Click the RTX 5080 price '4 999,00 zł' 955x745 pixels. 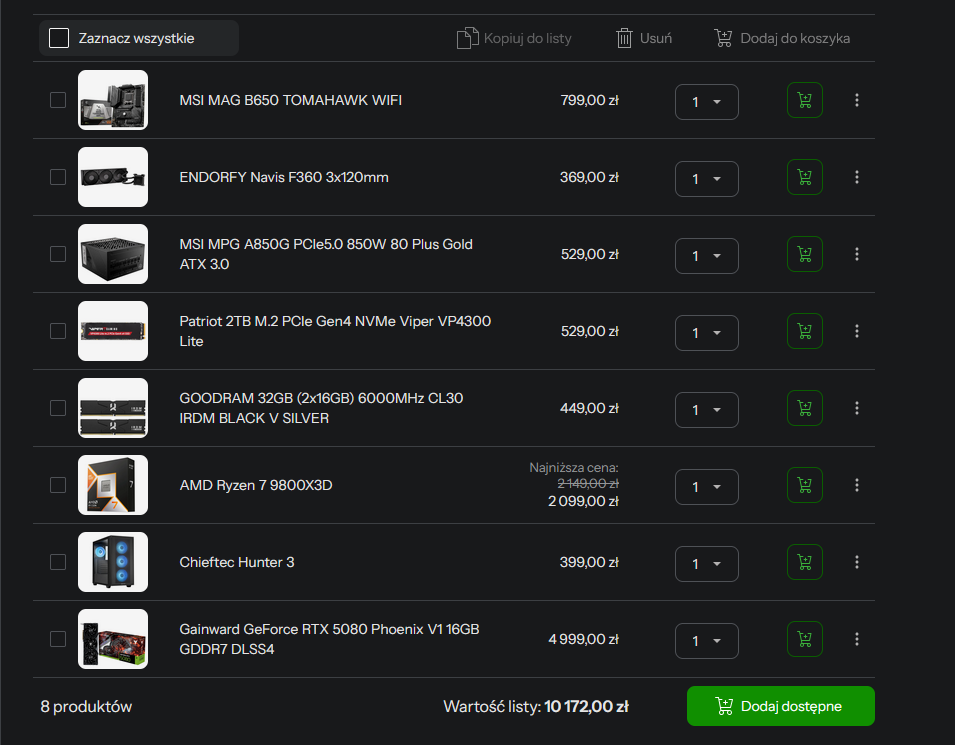tap(583, 639)
